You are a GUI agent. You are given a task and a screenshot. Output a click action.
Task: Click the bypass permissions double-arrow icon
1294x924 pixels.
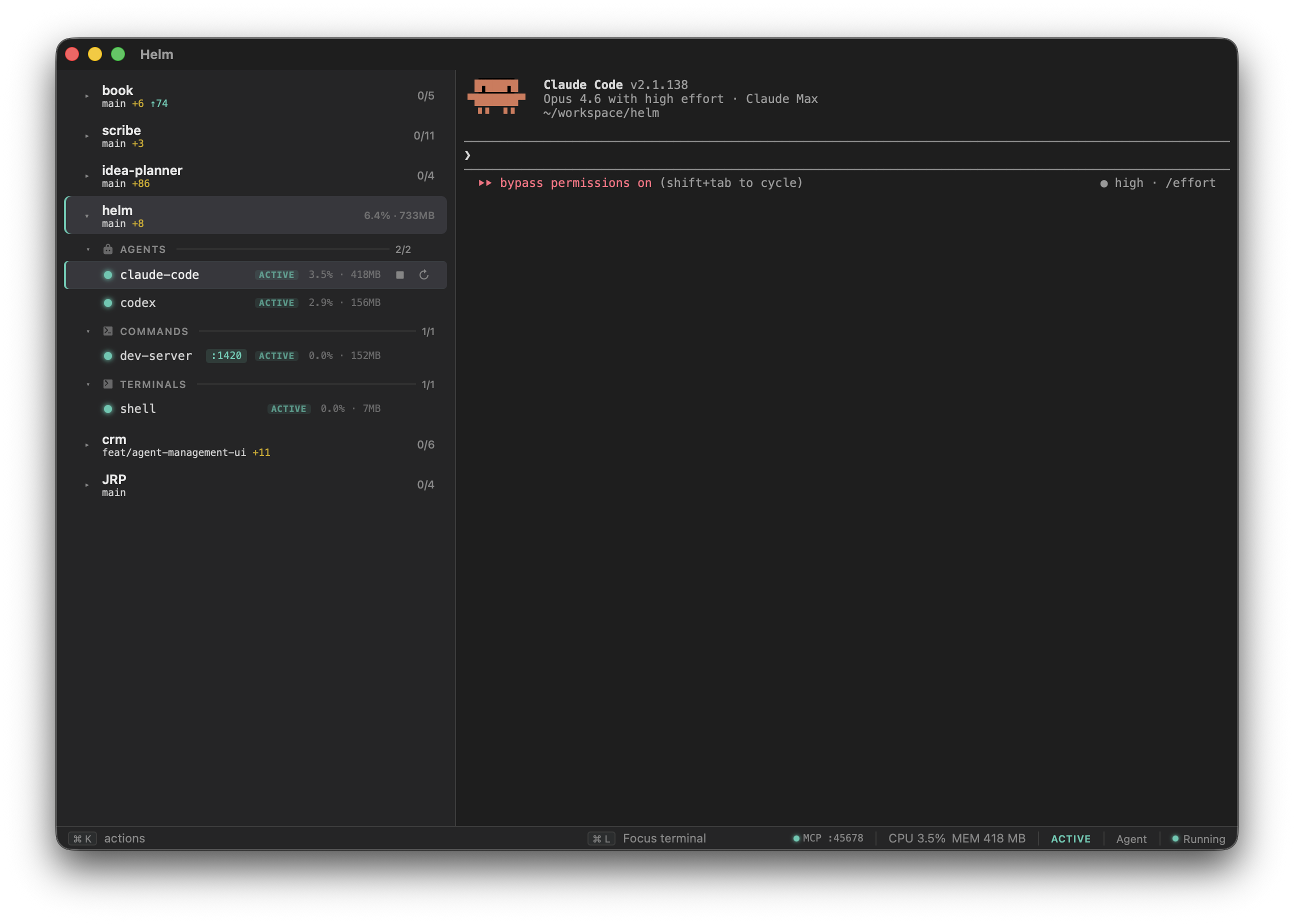coord(484,182)
